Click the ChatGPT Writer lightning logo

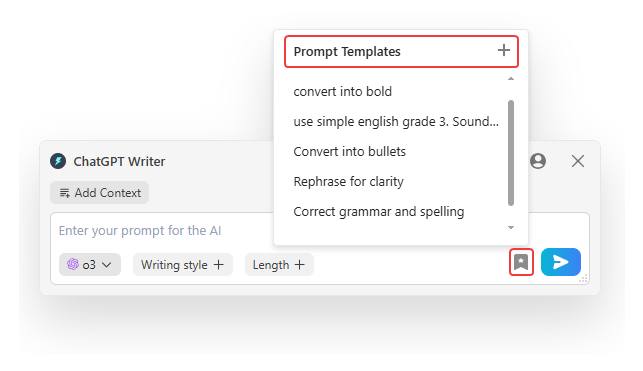point(58,161)
